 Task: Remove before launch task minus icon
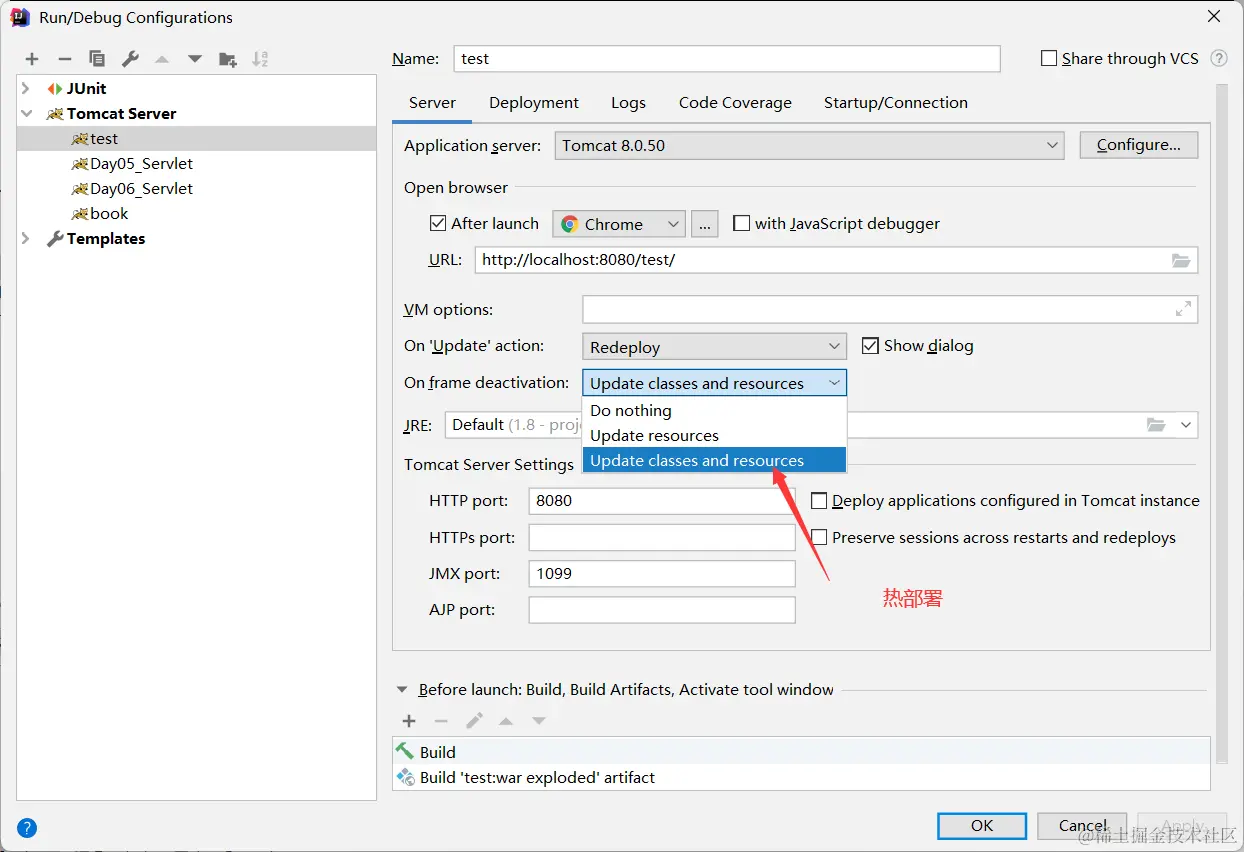[x=441, y=721]
